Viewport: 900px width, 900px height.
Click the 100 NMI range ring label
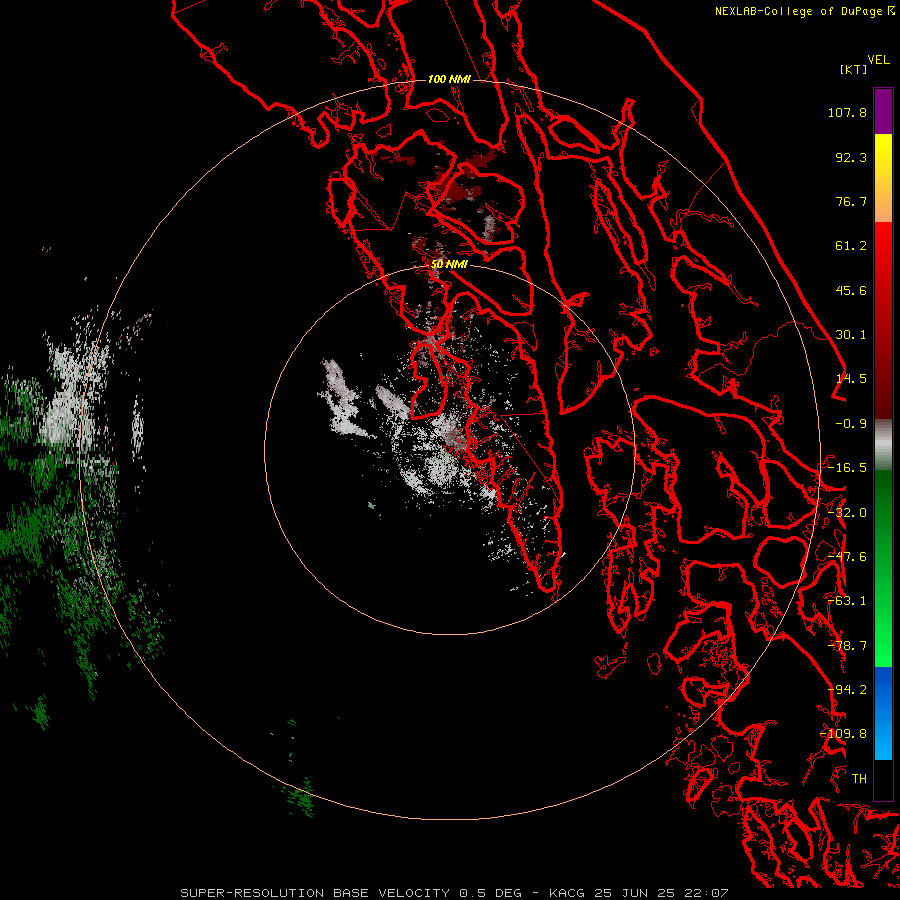(449, 79)
